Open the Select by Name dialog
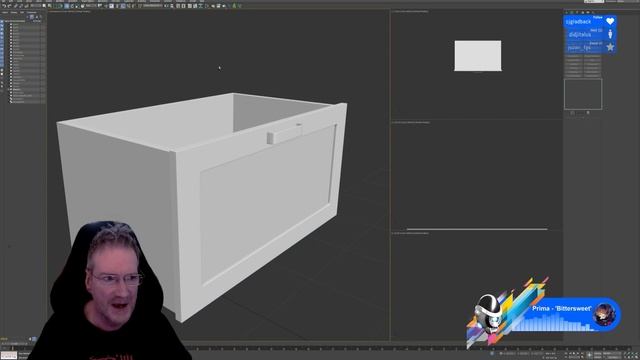This screenshot has width=640, height=360. tap(50, 6)
